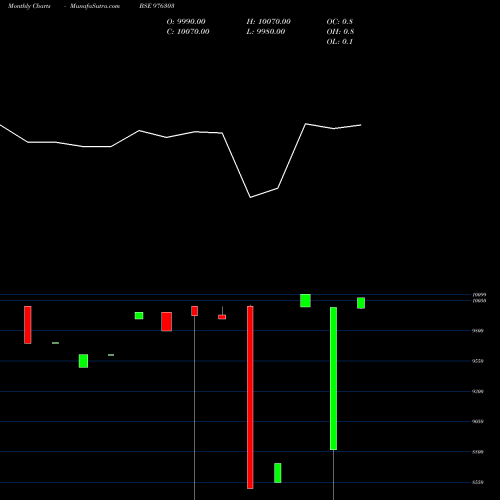
Task: Select the tallest green candlestick
Action: pos(333,378)
